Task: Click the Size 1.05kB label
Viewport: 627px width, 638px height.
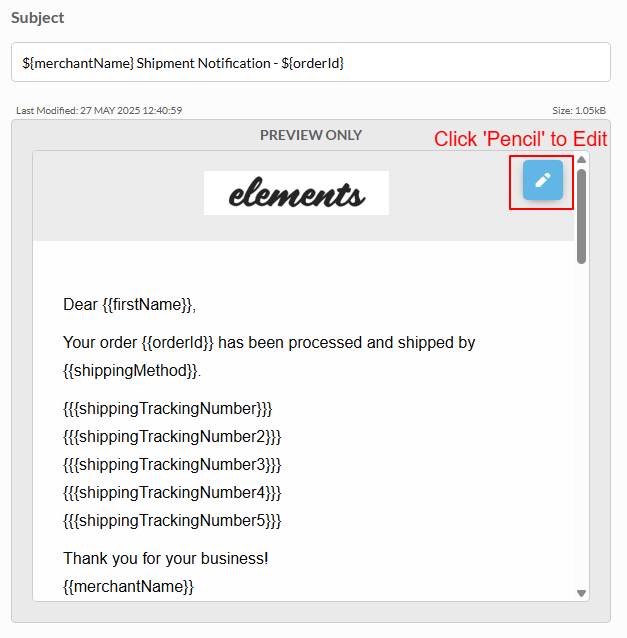Action: (579, 110)
